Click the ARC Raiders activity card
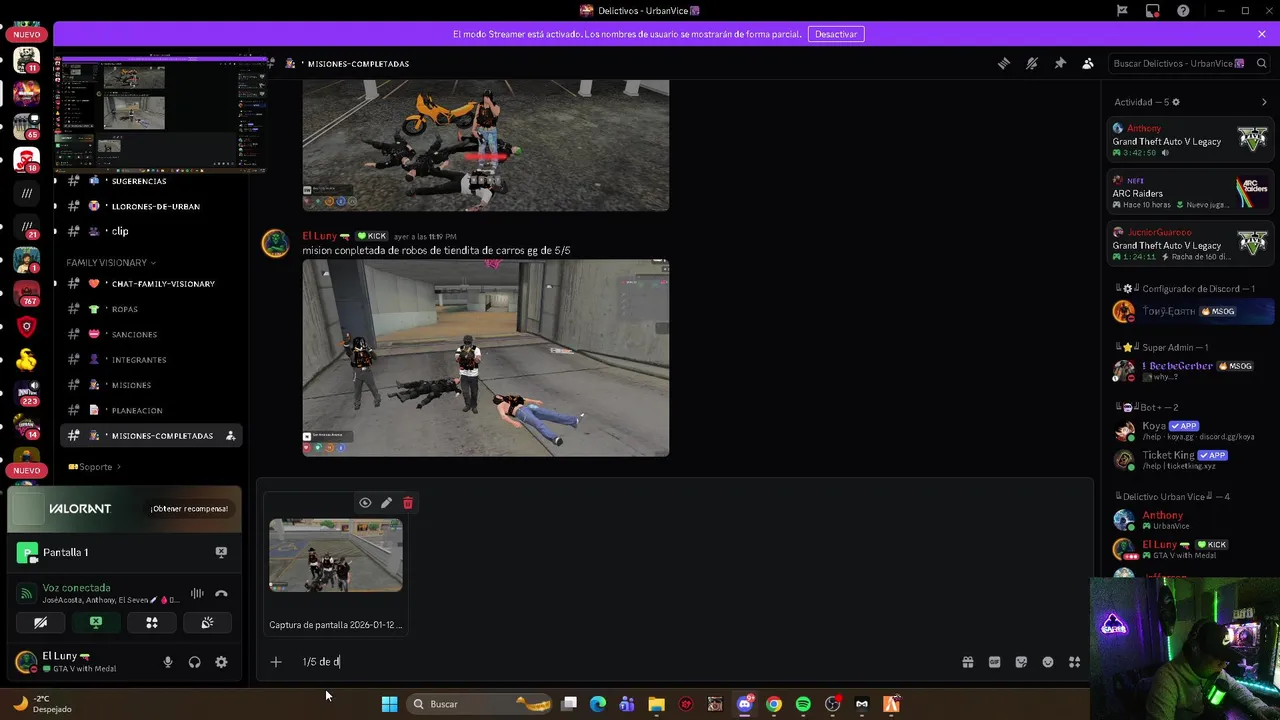 [1190, 193]
